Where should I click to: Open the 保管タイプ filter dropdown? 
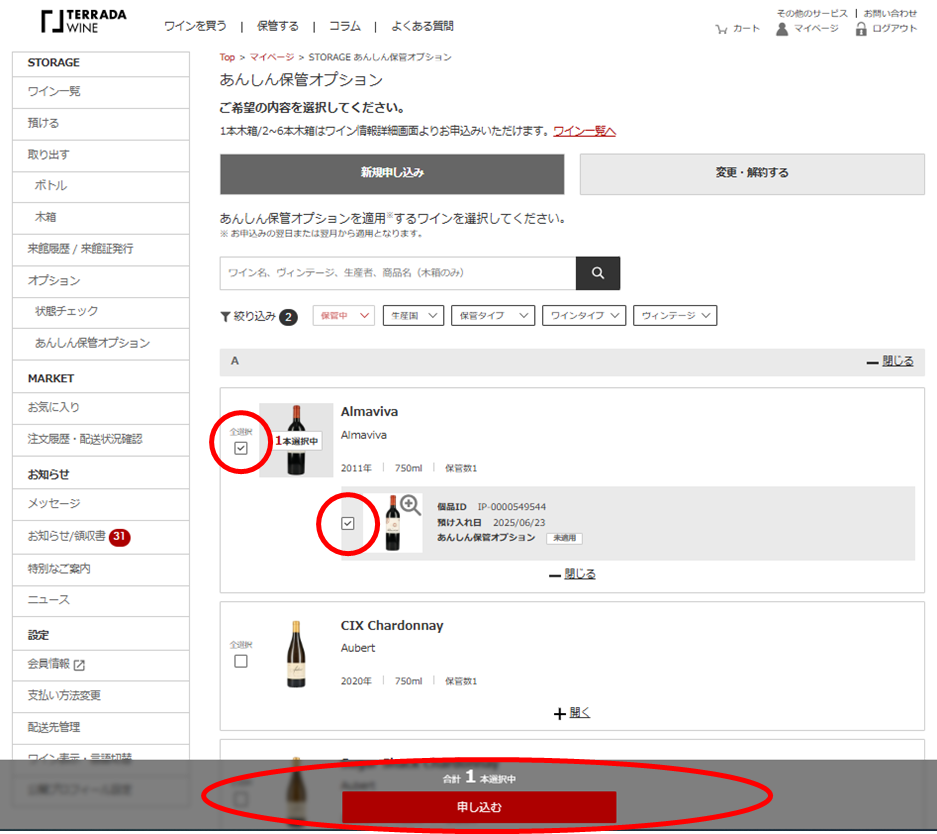tap(493, 315)
